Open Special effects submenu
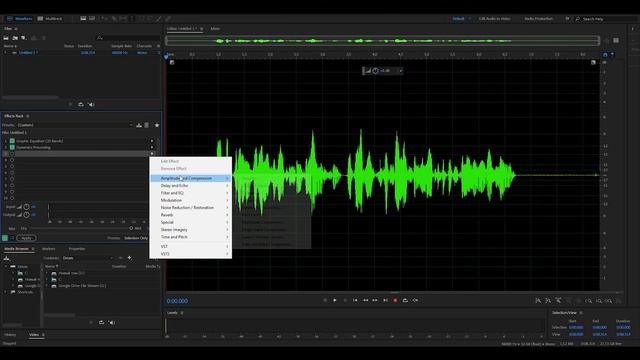 (x=191, y=222)
